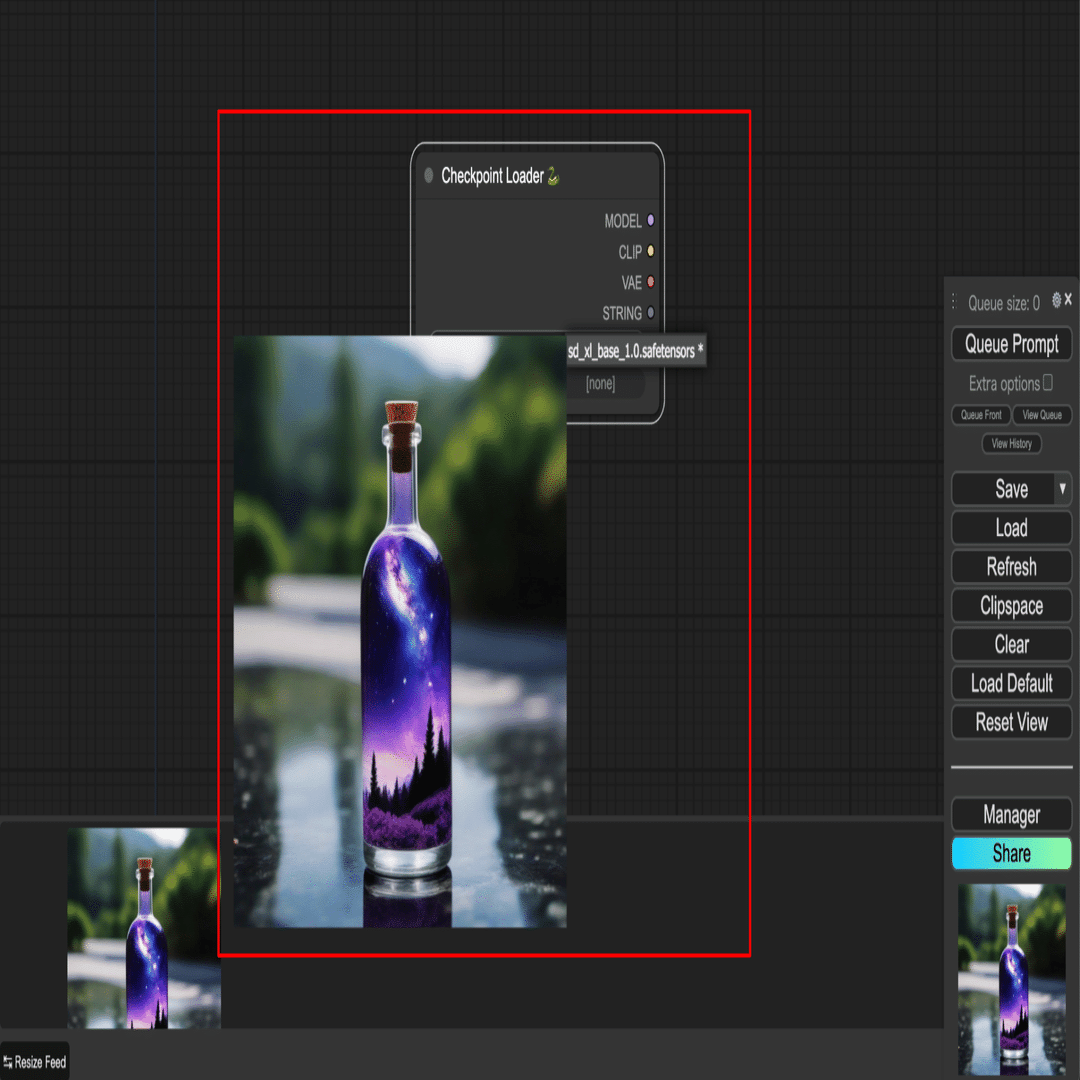Enable the Extra options checkbox
The image size is (1080, 1080).
tap(1048, 382)
